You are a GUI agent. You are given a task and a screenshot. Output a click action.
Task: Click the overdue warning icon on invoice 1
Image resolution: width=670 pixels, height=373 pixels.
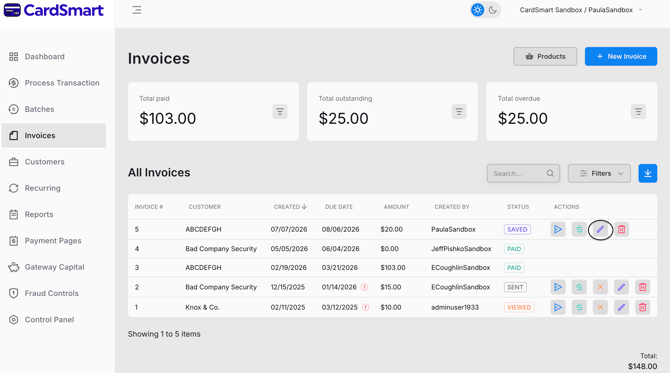365,307
